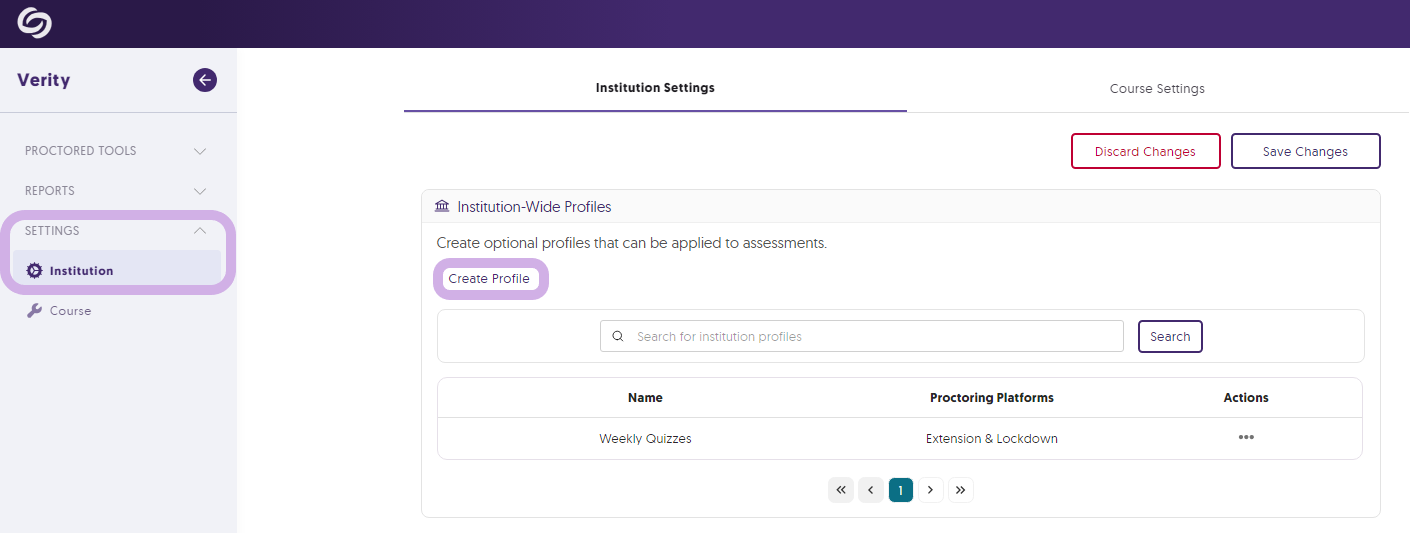
Task: Click the app logo in the top bar
Action: [34, 23]
